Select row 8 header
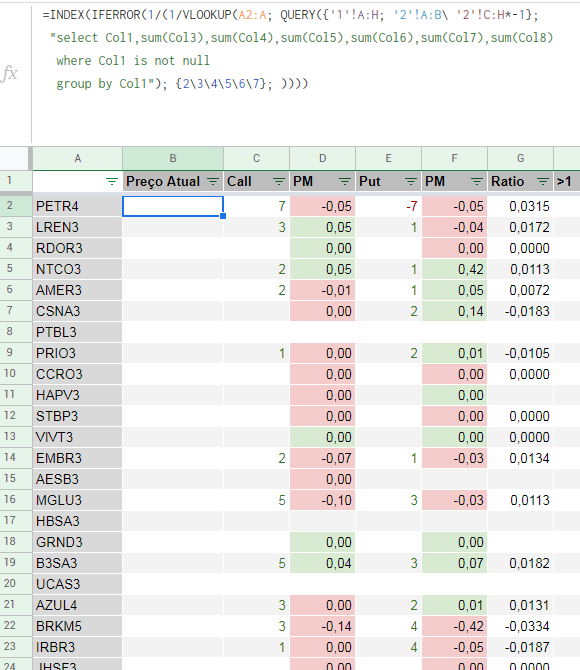This screenshot has height=670, width=580. [x=16, y=332]
